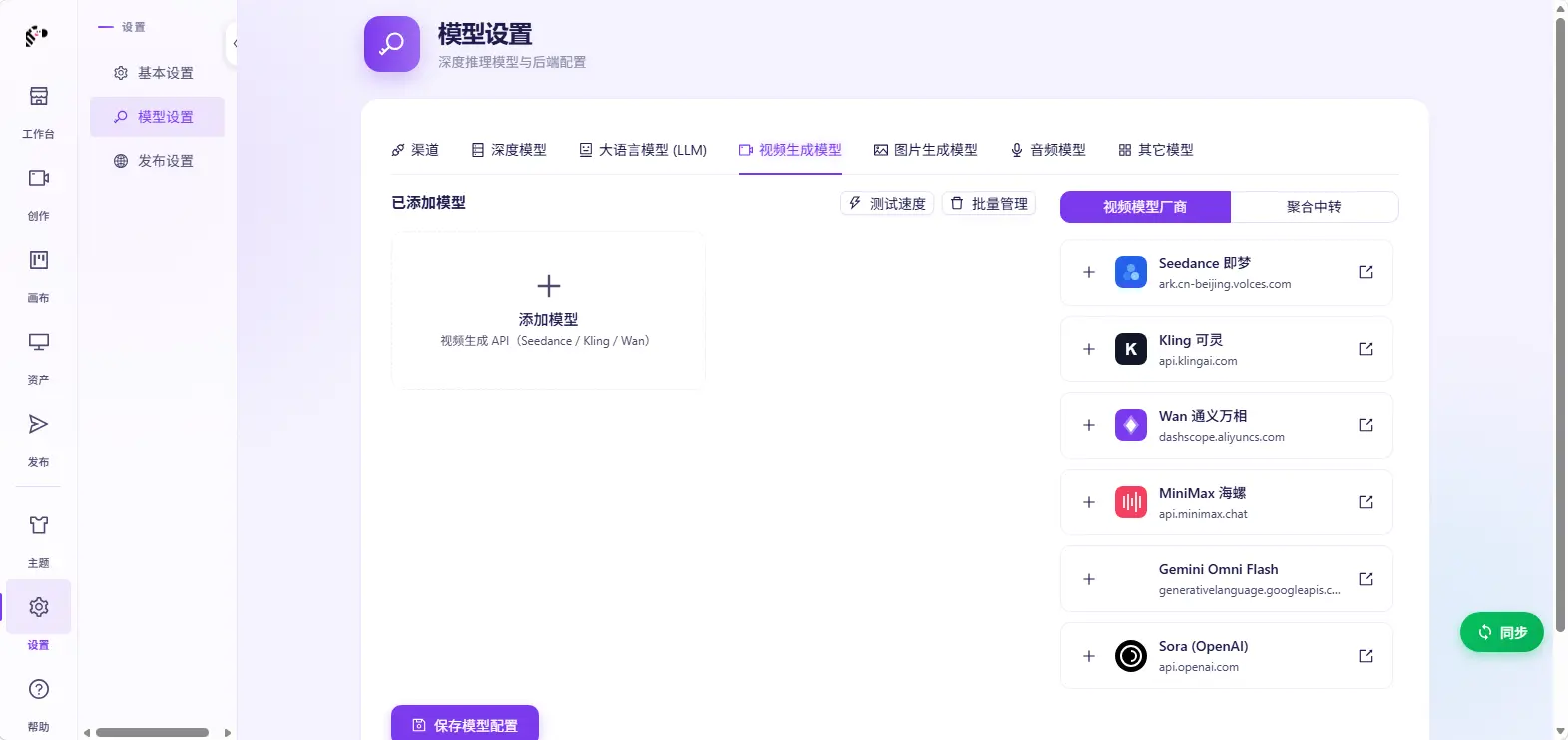Click the 添加模型 card
Image resolution: width=1568 pixels, height=740 pixels.
(548, 311)
